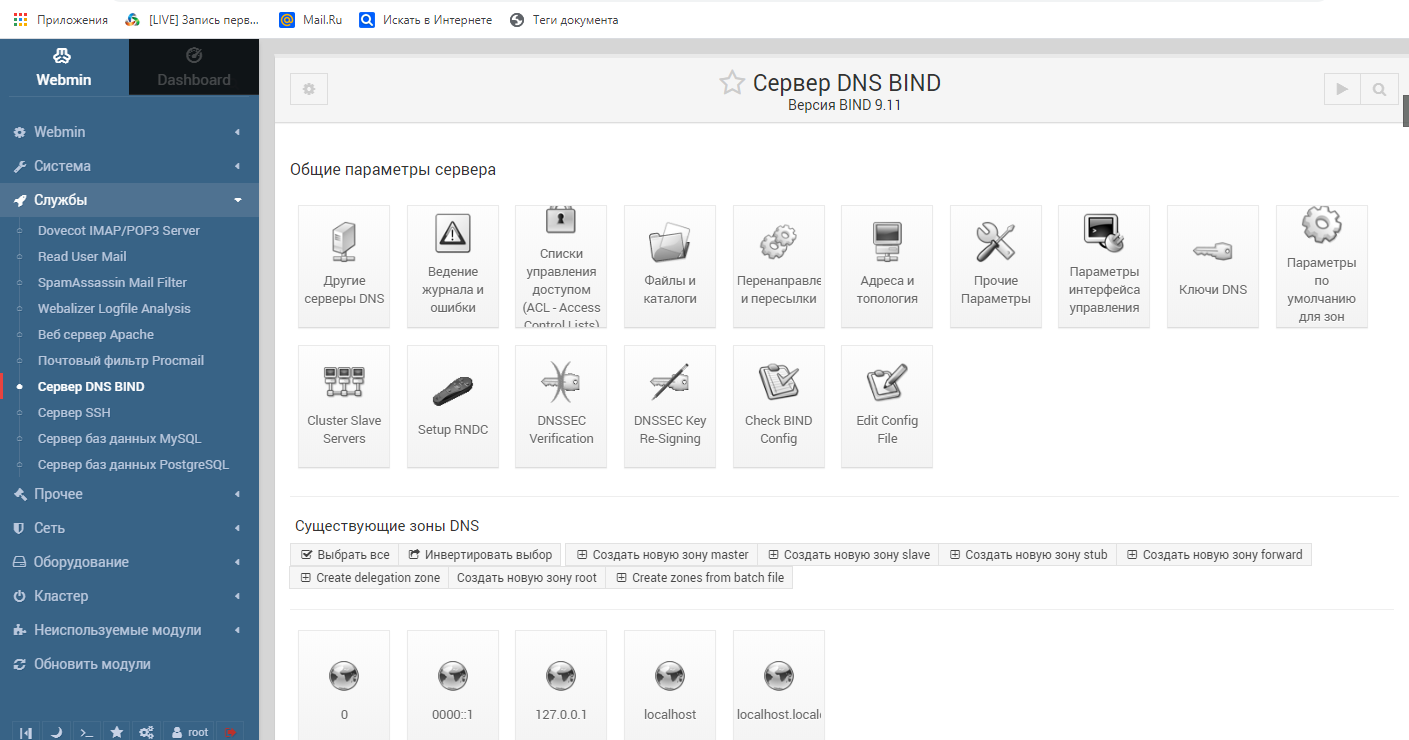Viewport: 1409px width, 740px height.
Task: Click the page vertical scrollbar
Action: tap(1403, 110)
